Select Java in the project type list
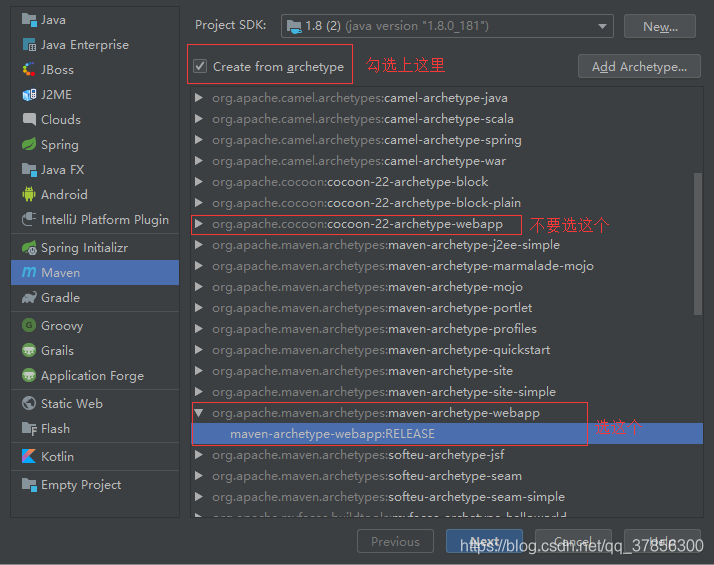The image size is (714, 565). tap(95, 20)
